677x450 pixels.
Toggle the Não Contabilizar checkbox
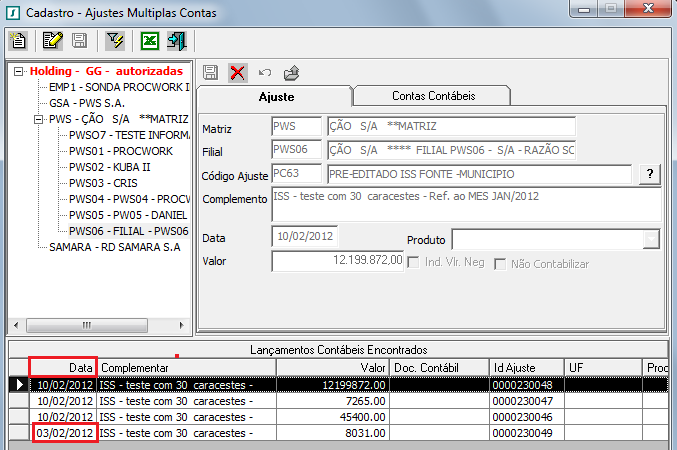(499, 263)
